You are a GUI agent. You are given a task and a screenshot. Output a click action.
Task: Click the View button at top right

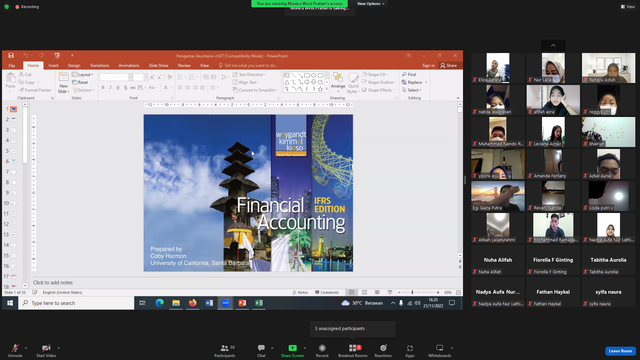[x=628, y=7]
